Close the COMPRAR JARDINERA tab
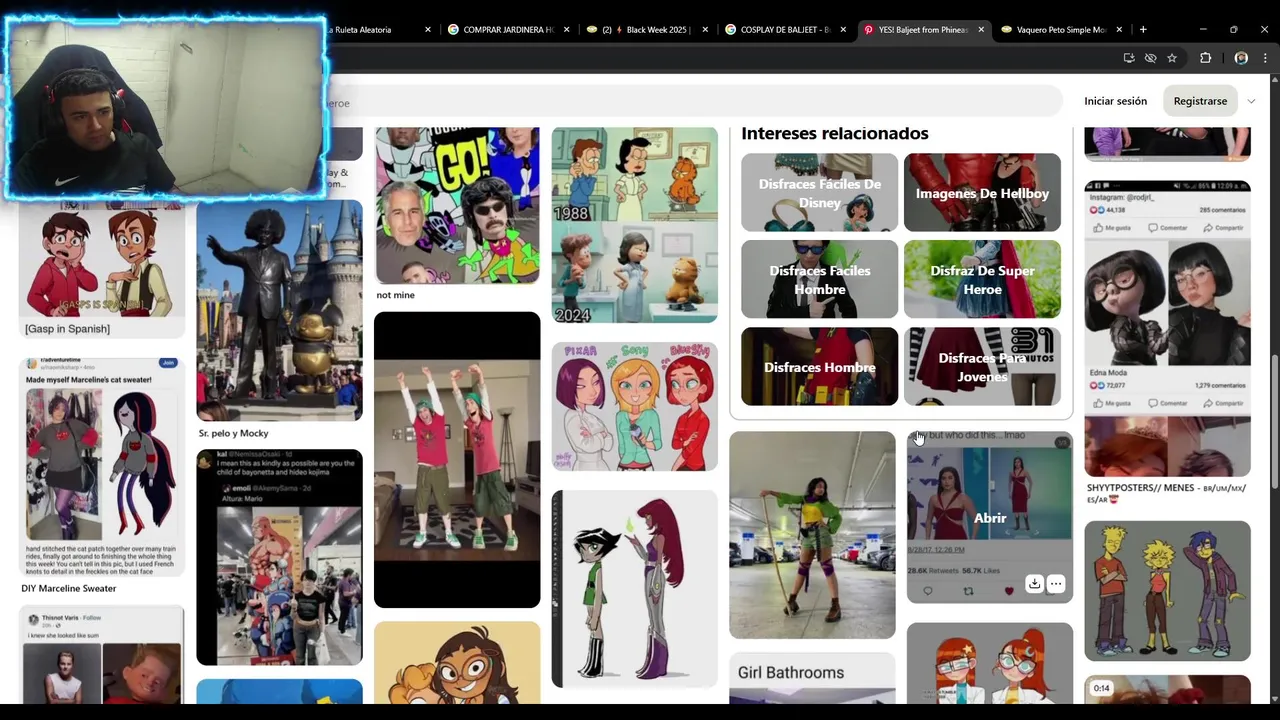The height and width of the screenshot is (720, 1280). point(567,30)
